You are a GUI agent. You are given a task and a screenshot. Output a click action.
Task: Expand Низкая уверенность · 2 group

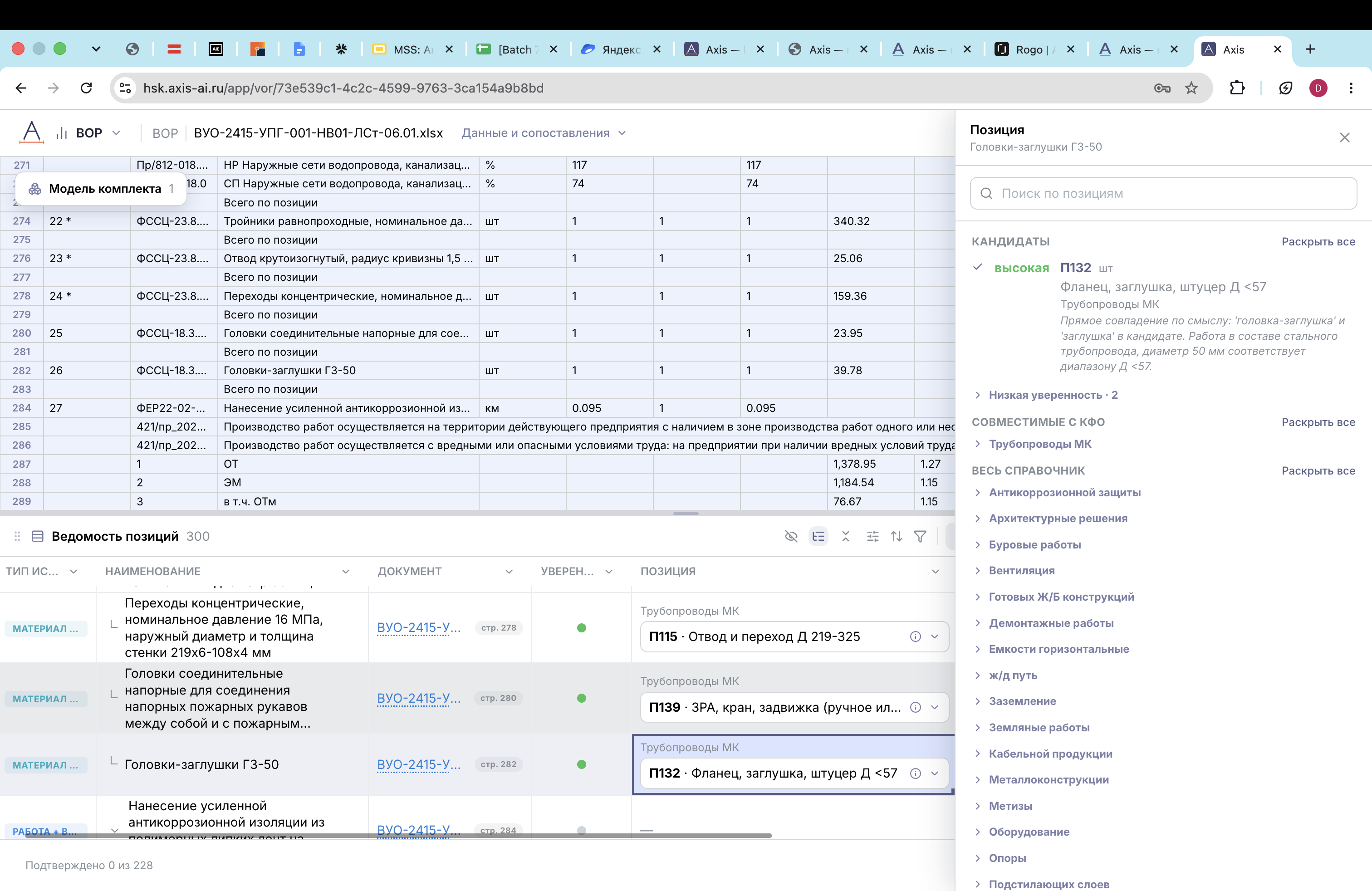[x=1046, y=395]
